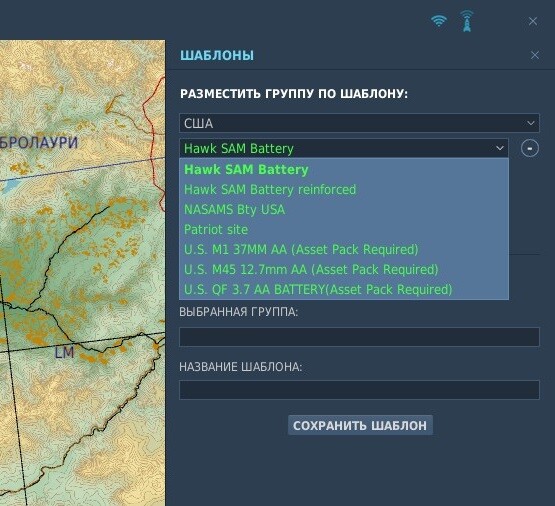Click the СОХРАНИТЬ ШАБЛОН button
Image resolution: width=555 pixels, height=506 pixels.
[360, 425]
